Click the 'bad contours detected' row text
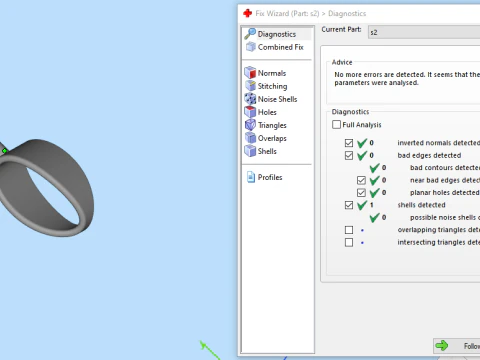 point(445,168)
